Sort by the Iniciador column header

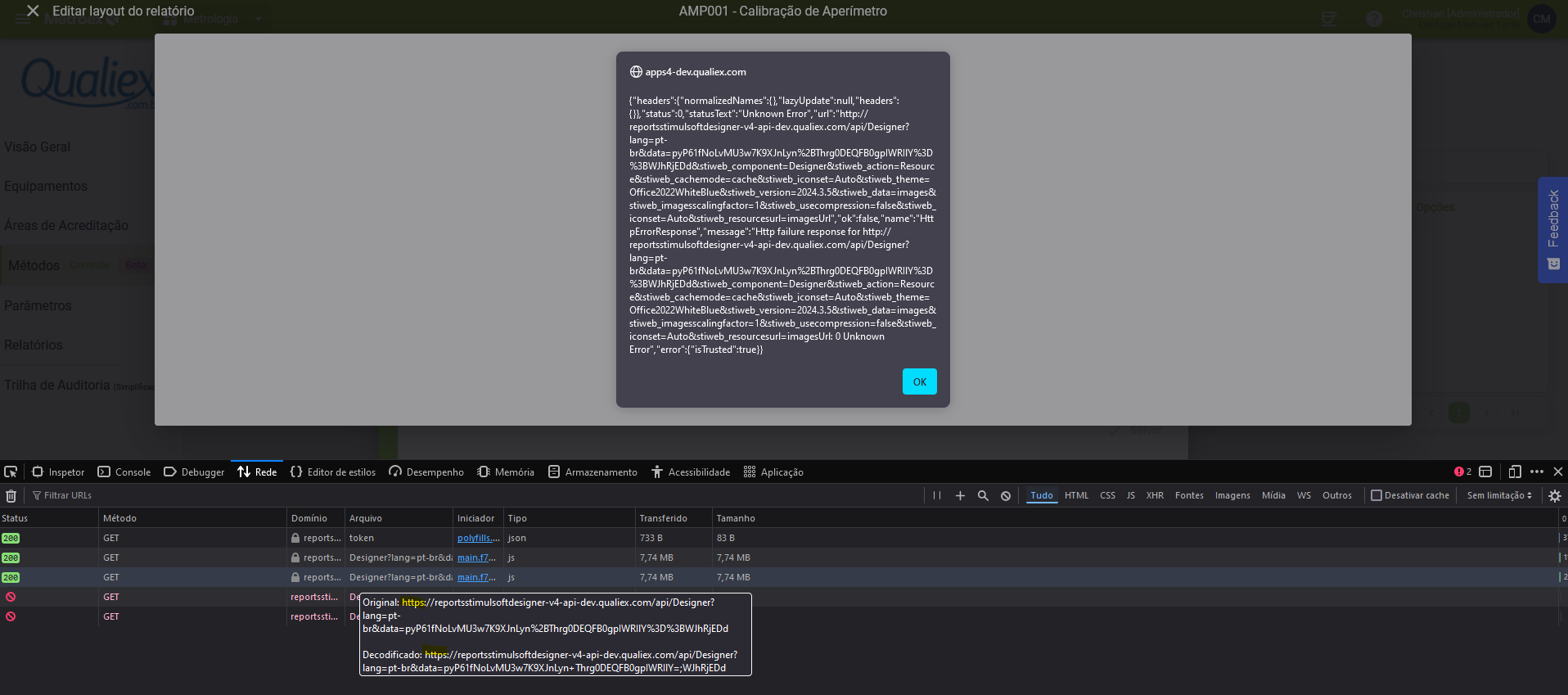point(479,518)
